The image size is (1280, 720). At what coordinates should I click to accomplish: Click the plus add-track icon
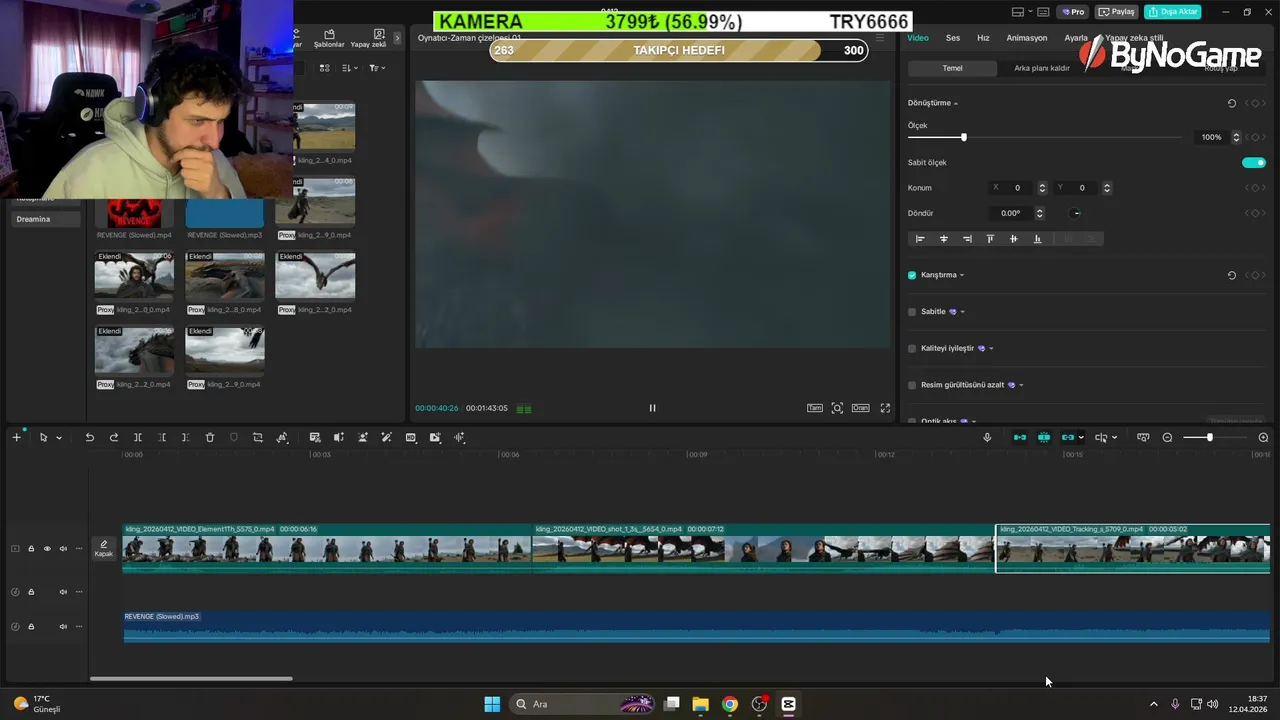(16, 437)
